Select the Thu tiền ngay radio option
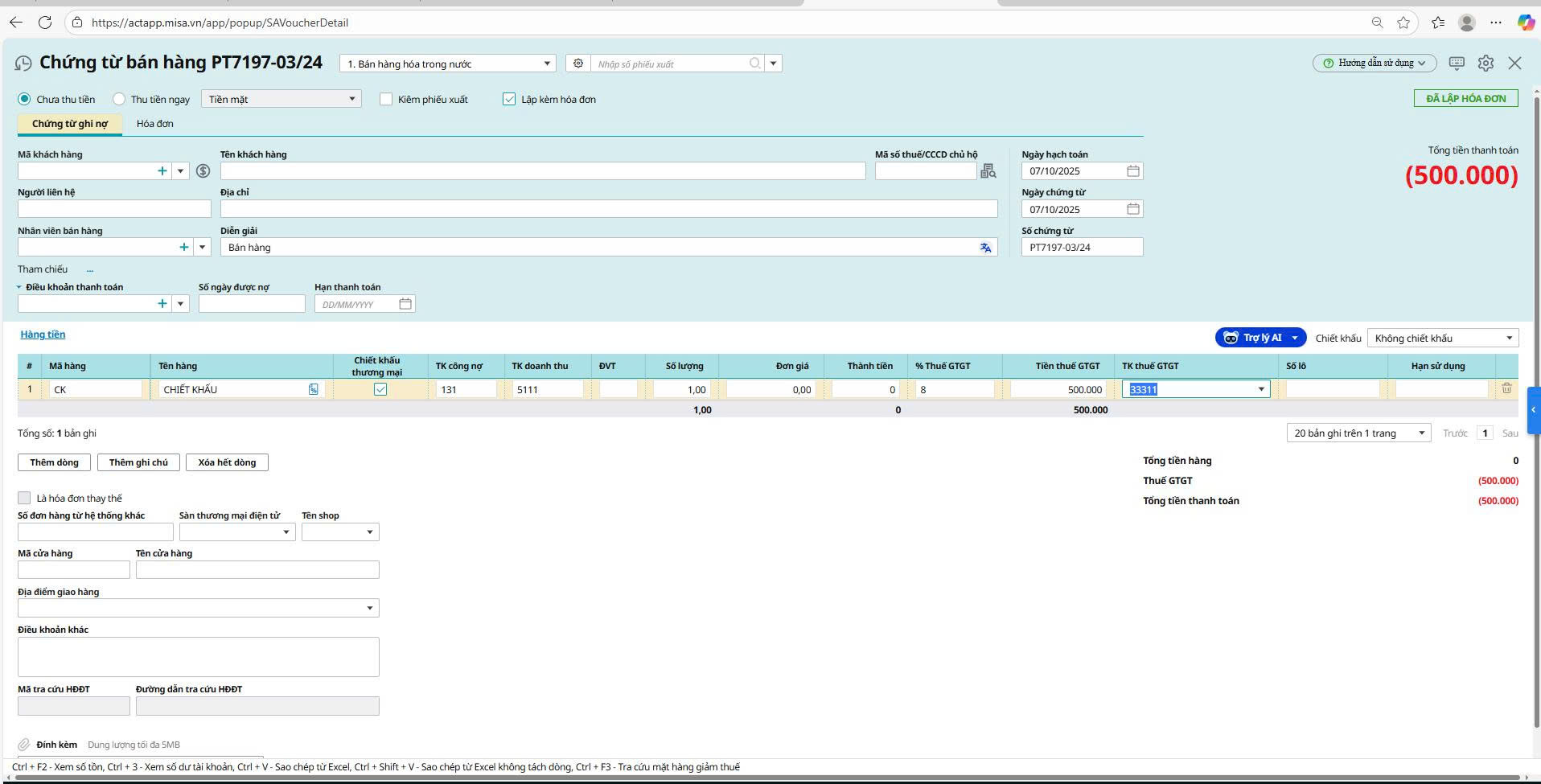This screenshot has height=784, width=1541. (x=119, y=100)
